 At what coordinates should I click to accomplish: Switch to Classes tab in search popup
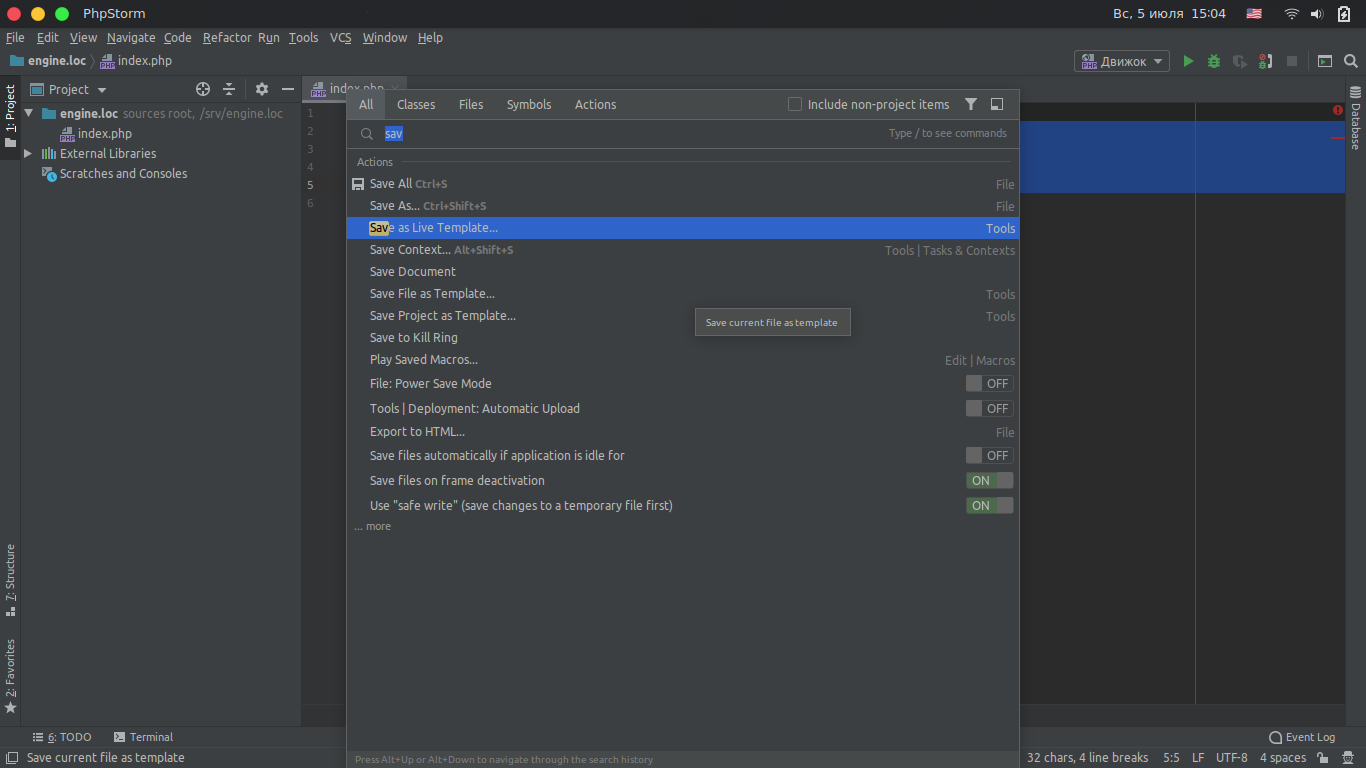(416, 104)
